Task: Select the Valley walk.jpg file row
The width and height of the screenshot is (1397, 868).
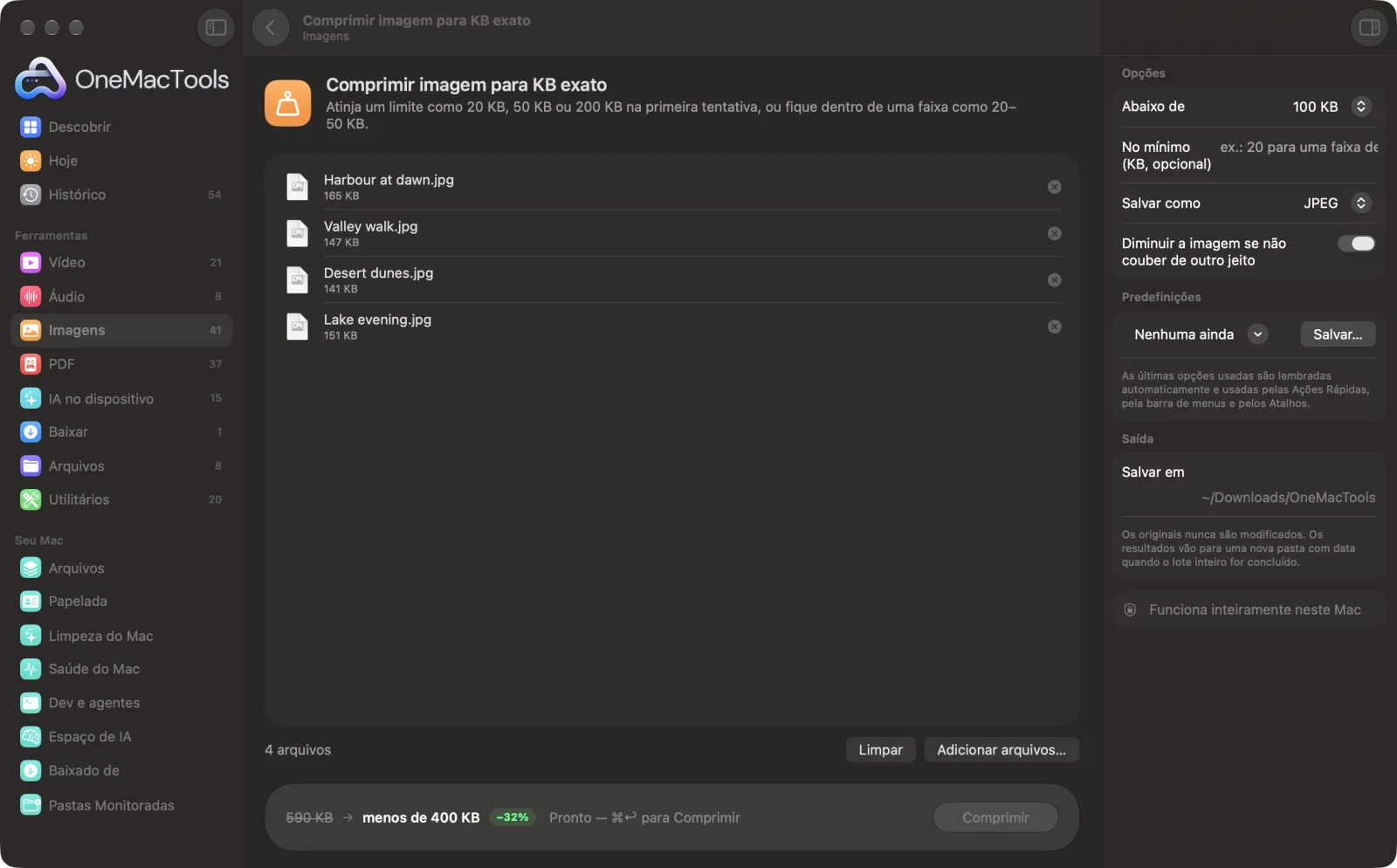Action: (672, 233)
